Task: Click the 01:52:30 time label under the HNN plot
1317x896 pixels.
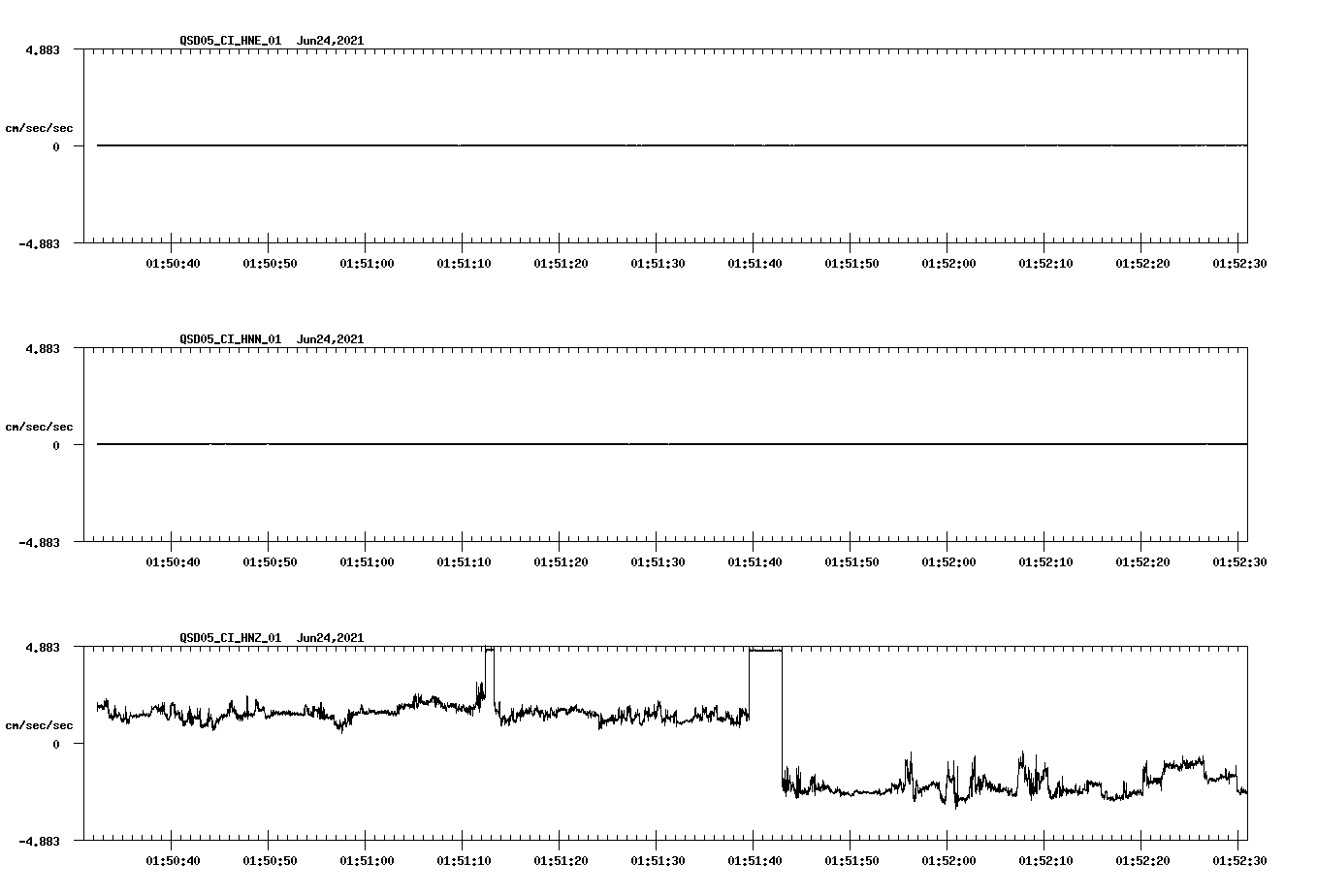Action: point(1239,561)
